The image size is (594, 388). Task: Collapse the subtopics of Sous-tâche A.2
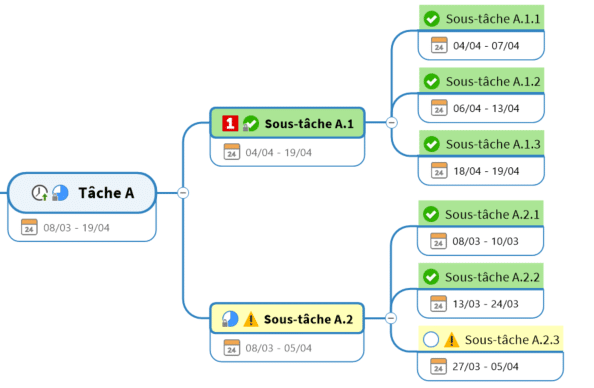pyautogui.click(x=391, y=318)
